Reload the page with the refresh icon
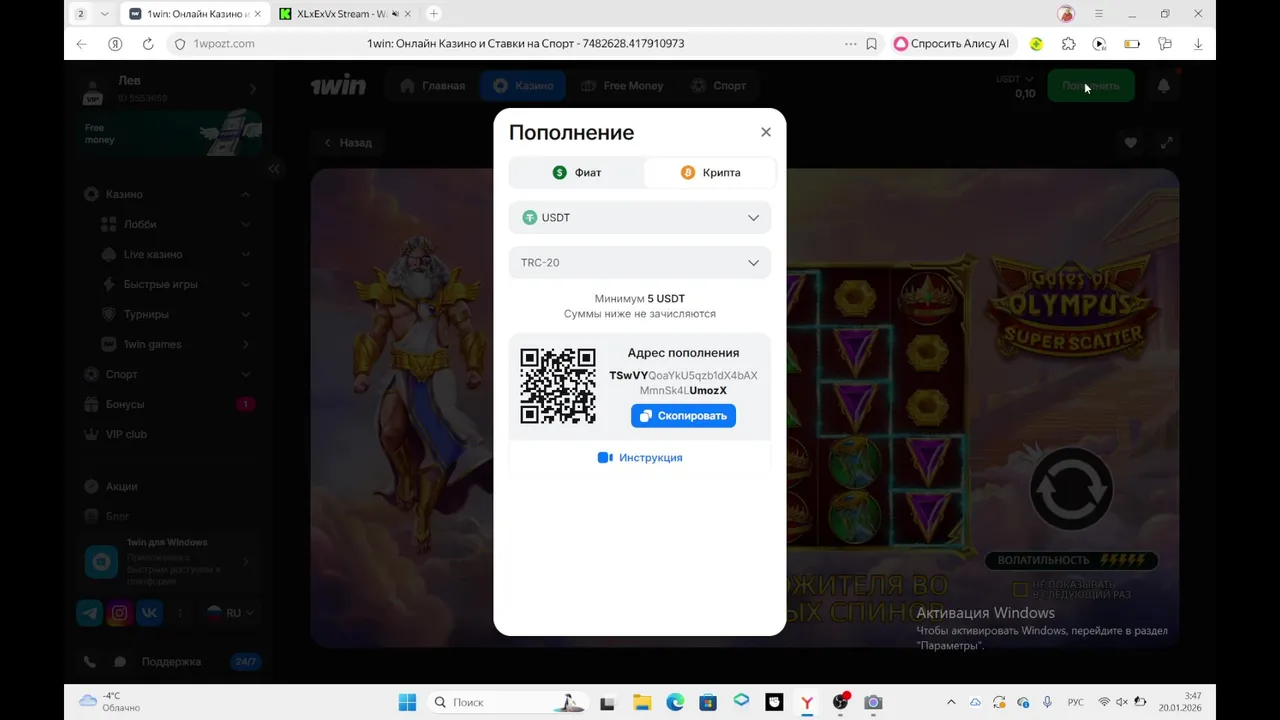 tap(148, 44)
